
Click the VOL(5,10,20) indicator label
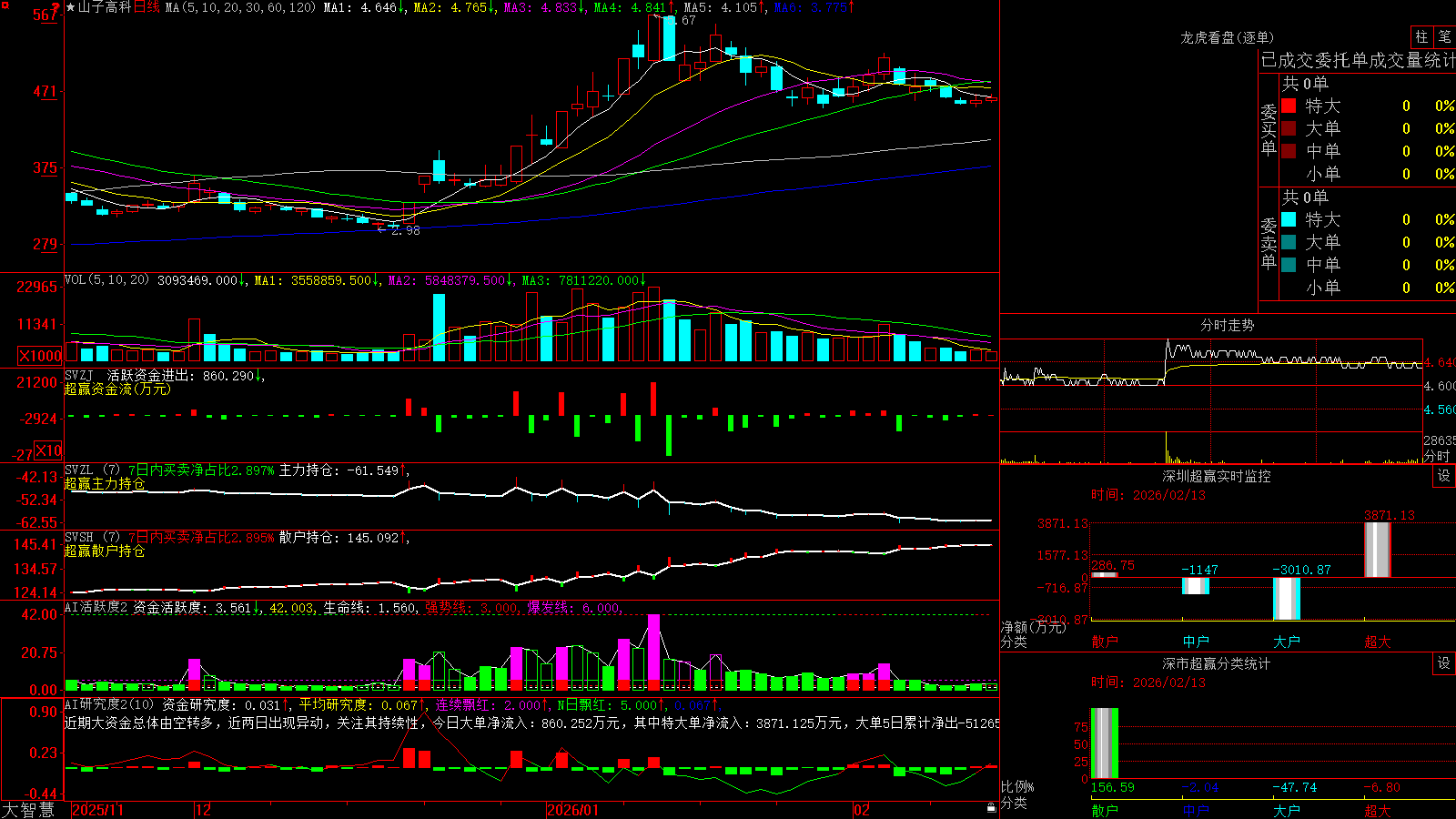click(x=107, y=280)
